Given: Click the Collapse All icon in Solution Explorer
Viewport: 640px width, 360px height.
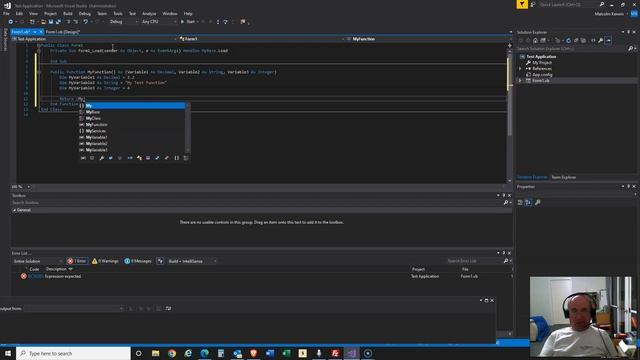Looking at the screenshot, I should (576, 40).
